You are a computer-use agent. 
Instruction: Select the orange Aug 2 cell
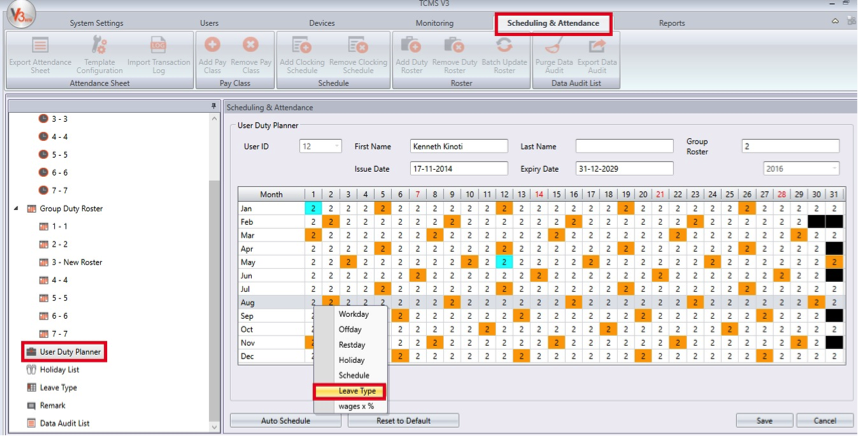tap(331, 303)
